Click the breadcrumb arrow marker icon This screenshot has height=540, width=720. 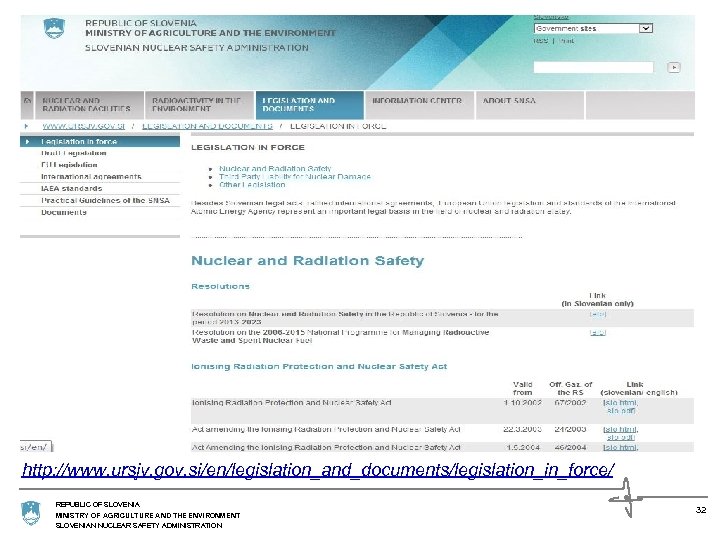click(26, 126)
